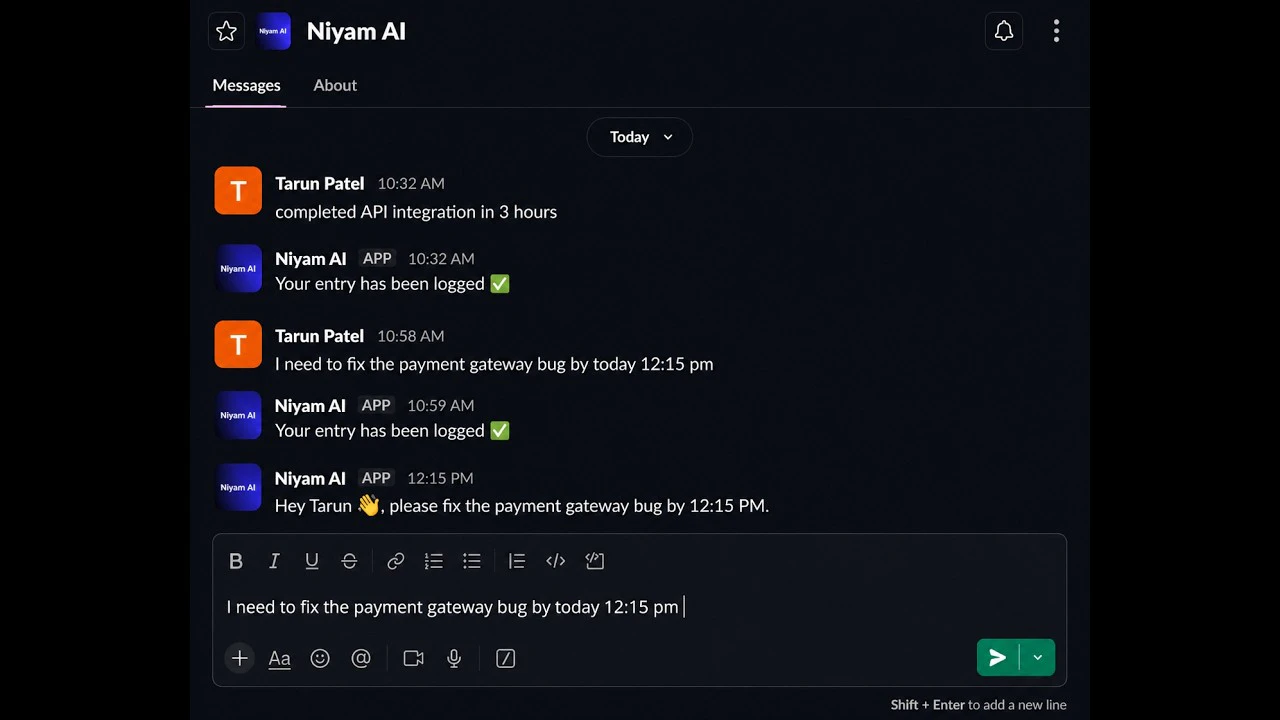1280x720 pixels.
Task: Start a bulleted list
Action: coord(472,561)
